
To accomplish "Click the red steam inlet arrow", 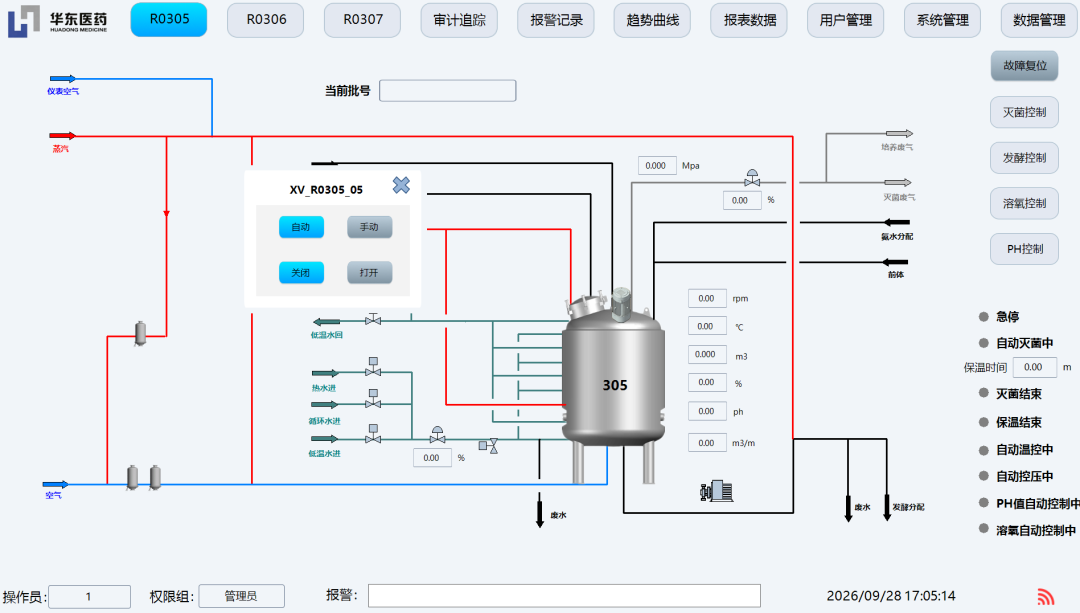I will pyautogui.click(x=62, y=136).
